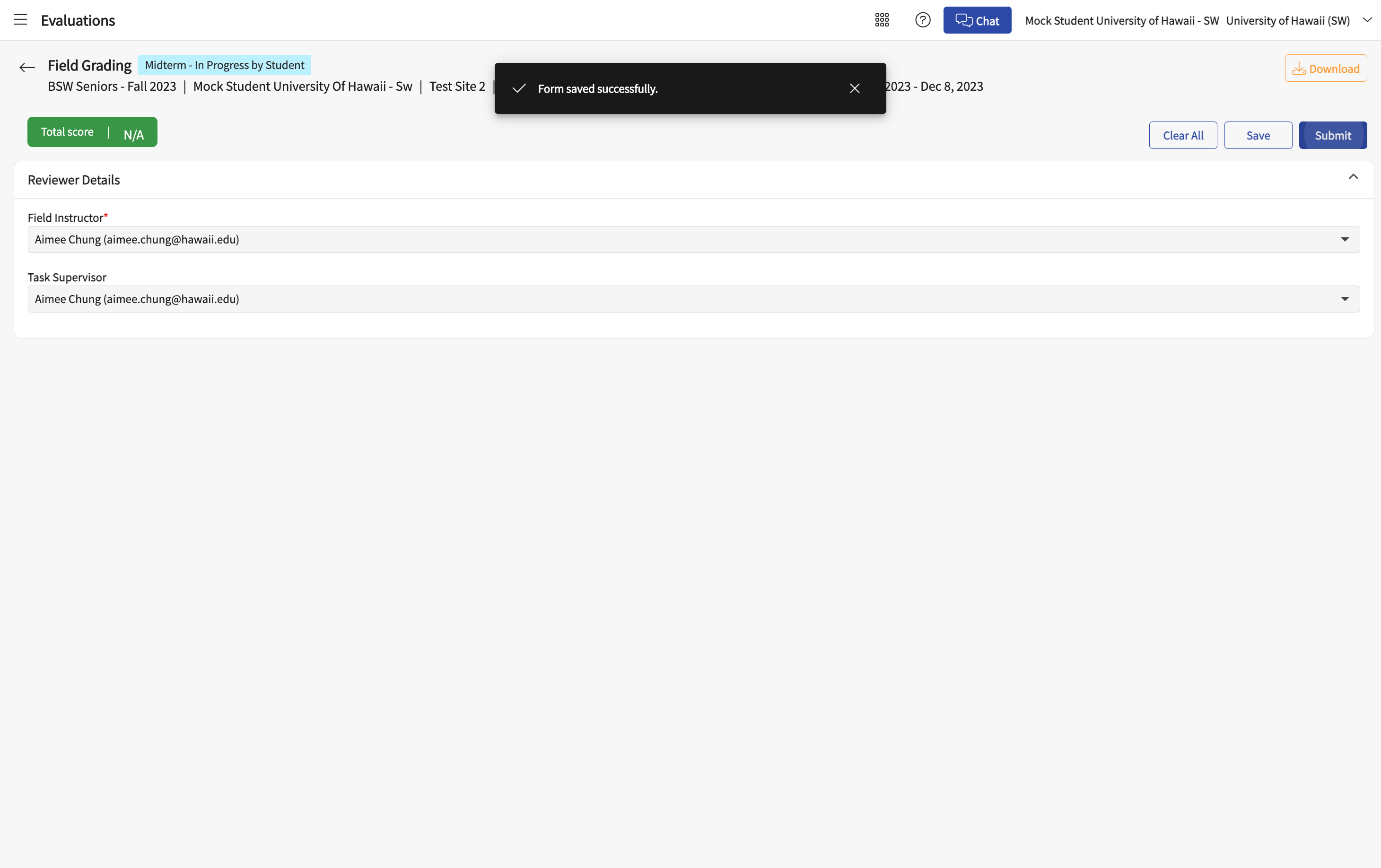Click 'Mock Student University of Hawaii - SW' user name
The width and height of the screenshot is (1381, 868).
click(x=1122, y=21)
